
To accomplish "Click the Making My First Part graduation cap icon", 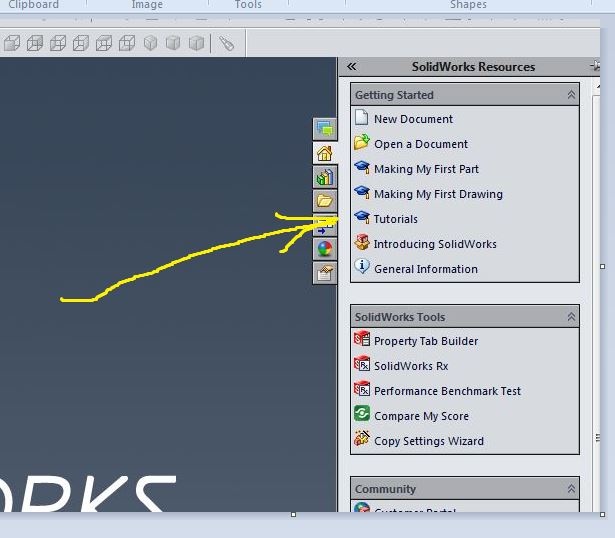I will click(362, 167).
